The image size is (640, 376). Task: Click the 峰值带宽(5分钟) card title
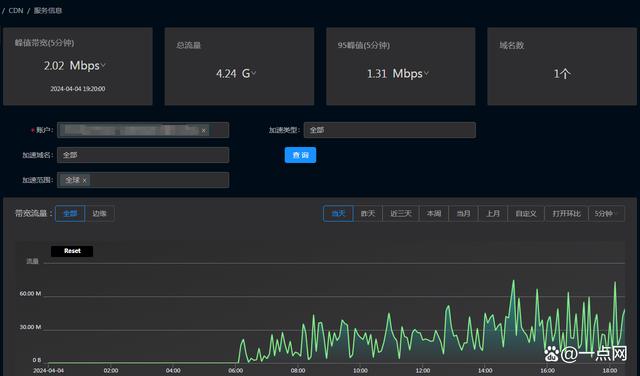pyautogui.click(x=44, y=43)
